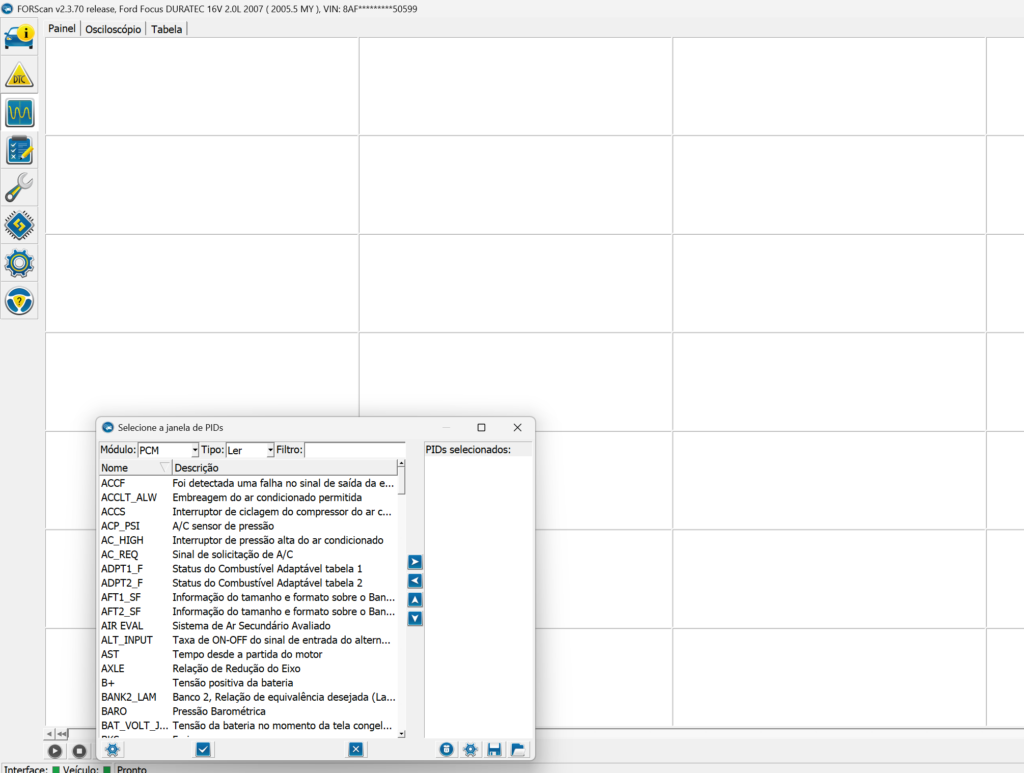
Task: Move selected PID up
Action: tap(415, 600)
